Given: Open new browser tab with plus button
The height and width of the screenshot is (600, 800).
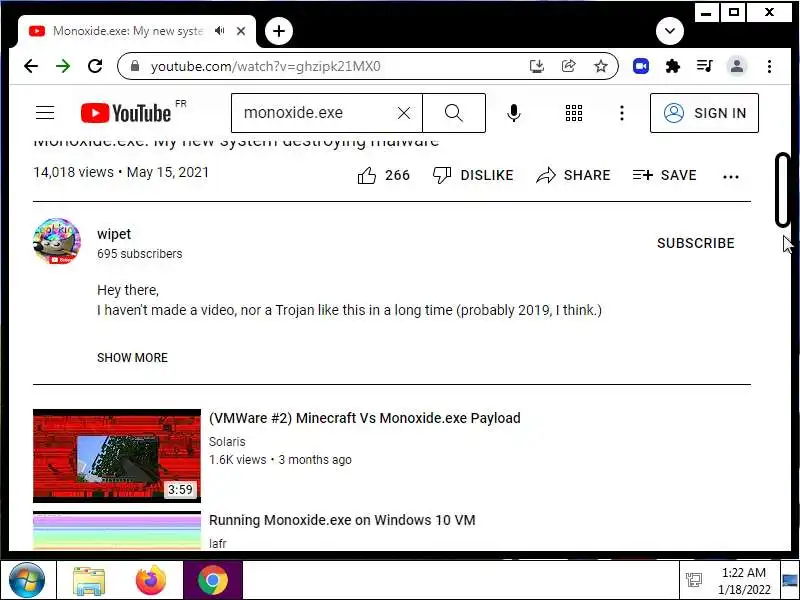Looking at the screenshot, I should click(279, 31).
